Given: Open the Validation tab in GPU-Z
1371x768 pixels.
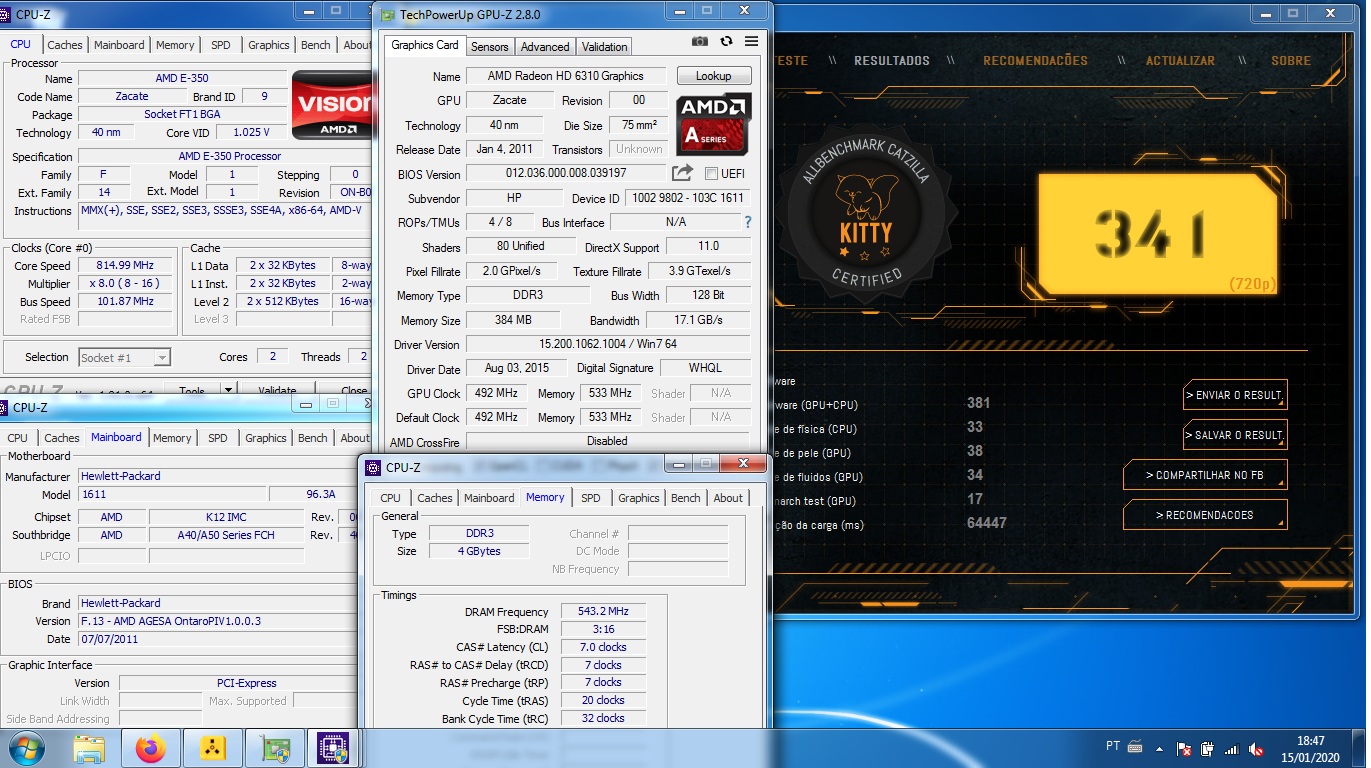Looking at the screenshot, I should [x=604, y=46].
